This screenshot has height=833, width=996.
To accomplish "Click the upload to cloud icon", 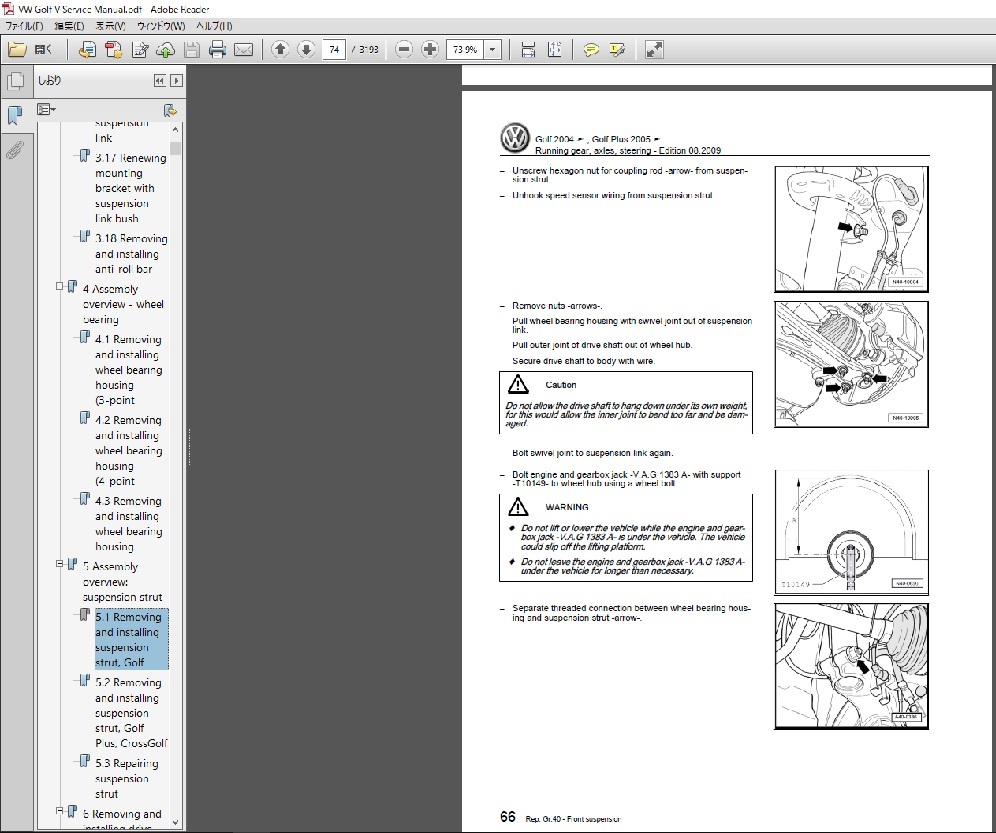I will coord(166,50).
